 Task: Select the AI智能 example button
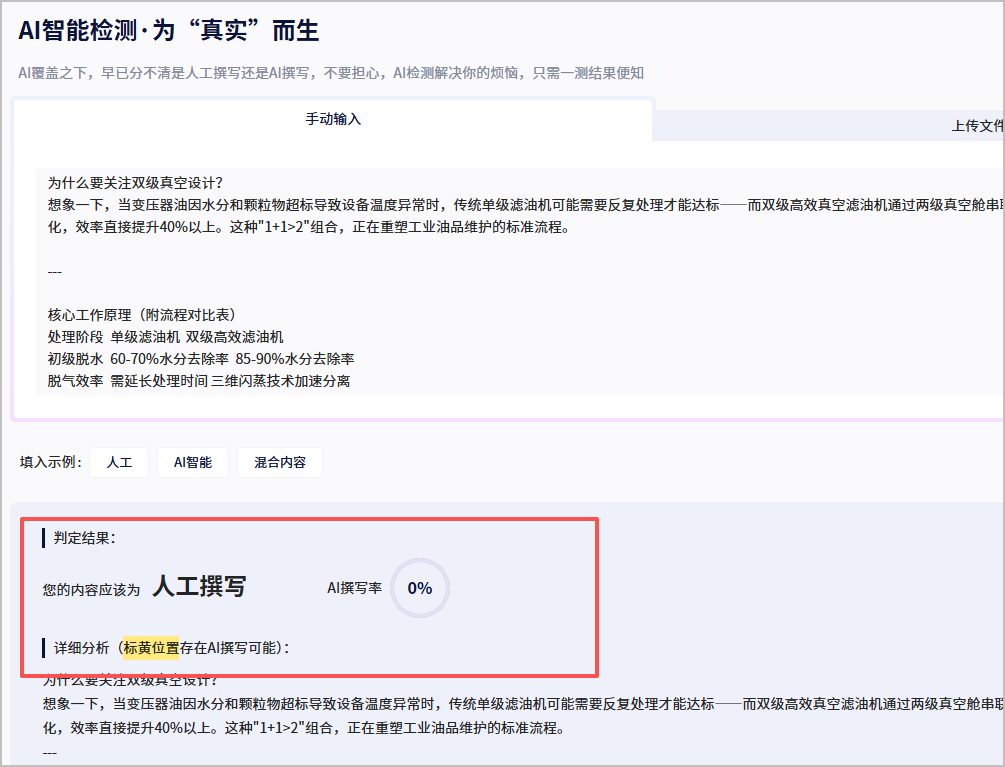tap(192, 463)
